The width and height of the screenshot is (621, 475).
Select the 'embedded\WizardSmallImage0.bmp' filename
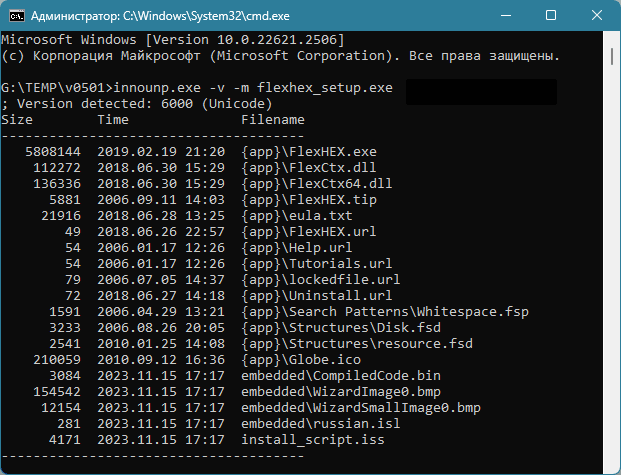[361, 408]
